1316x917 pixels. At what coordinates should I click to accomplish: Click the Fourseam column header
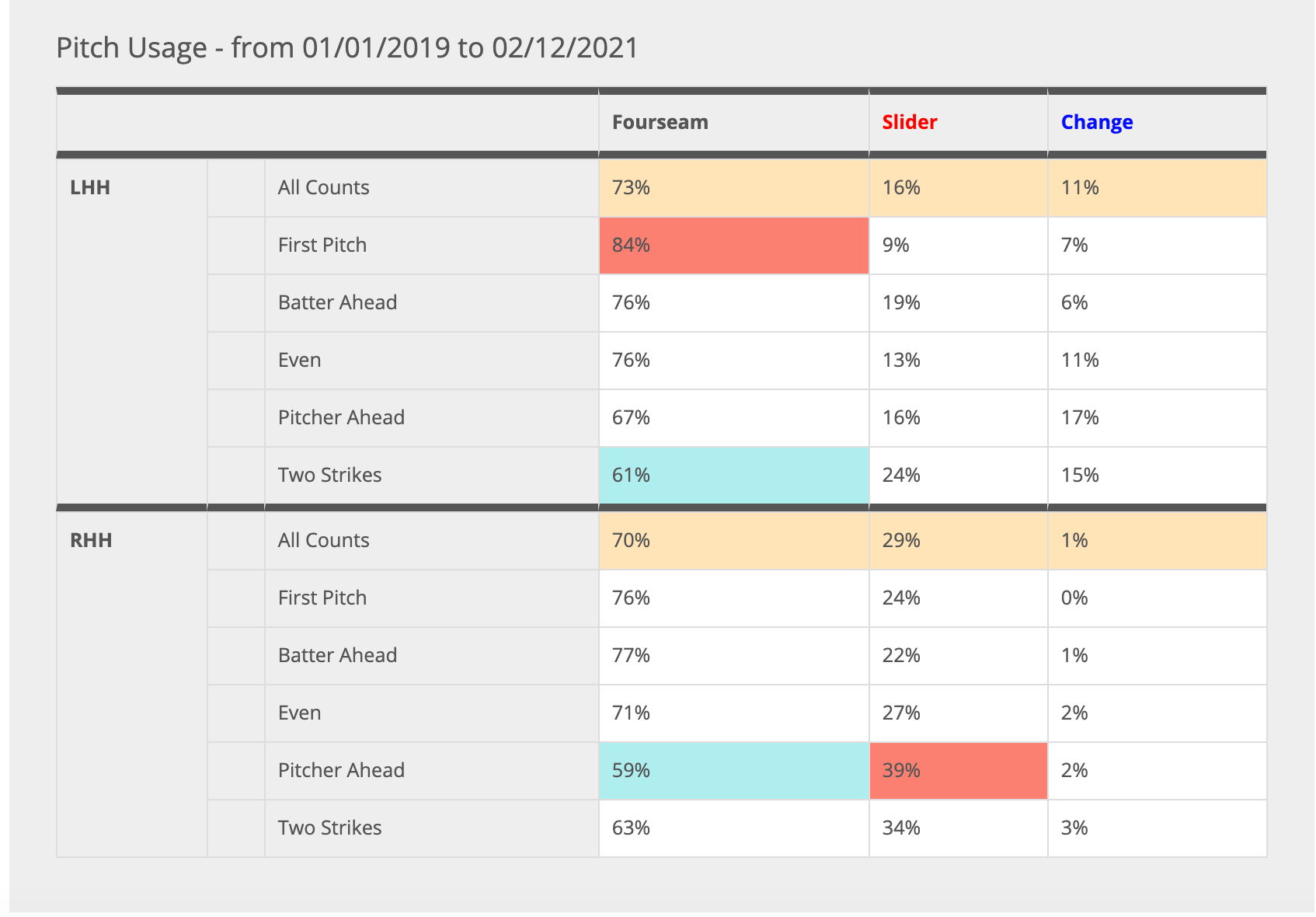click(660, 122)
